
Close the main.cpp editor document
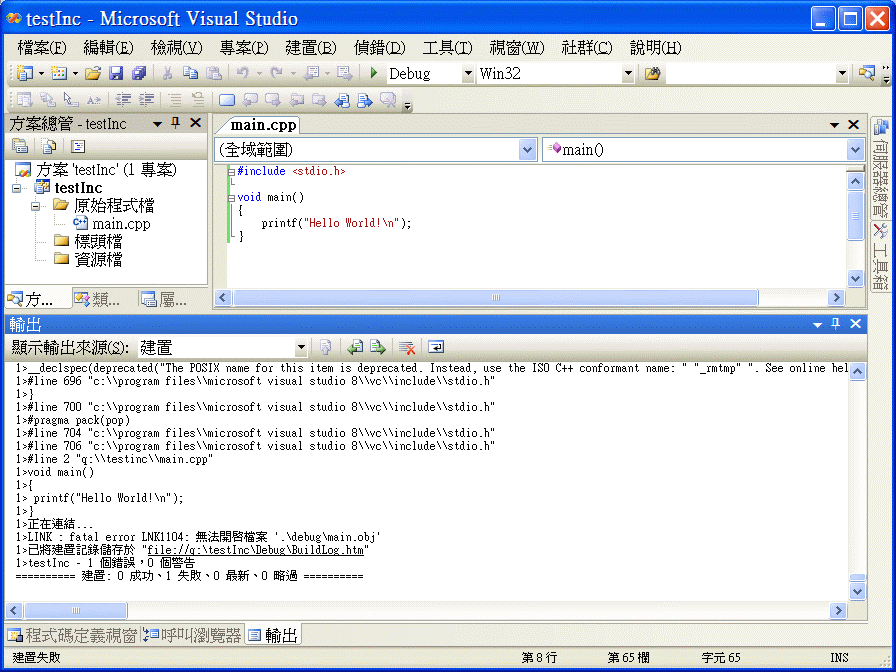[x=853, y=124]
